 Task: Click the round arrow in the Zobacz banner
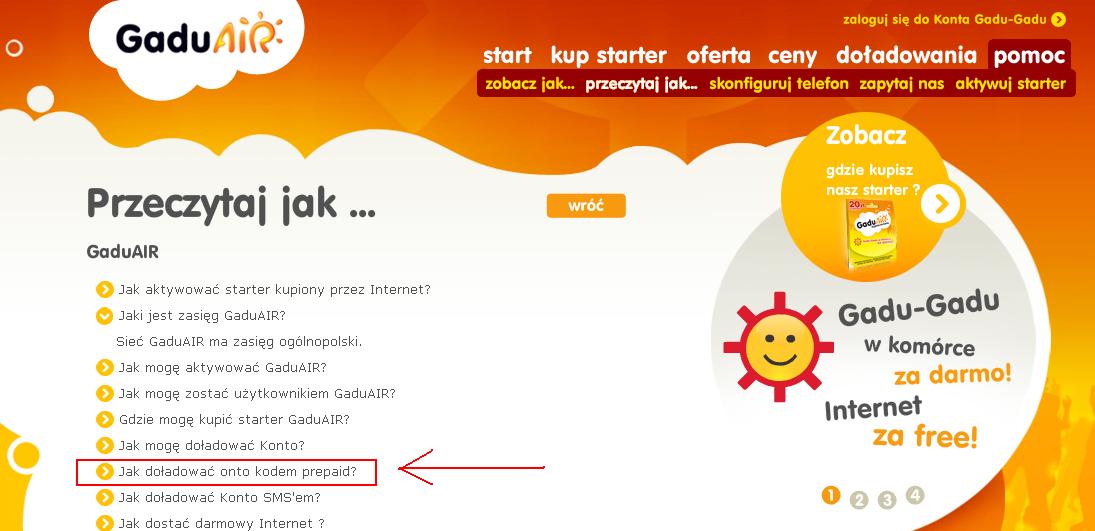[x=941, y=203]
